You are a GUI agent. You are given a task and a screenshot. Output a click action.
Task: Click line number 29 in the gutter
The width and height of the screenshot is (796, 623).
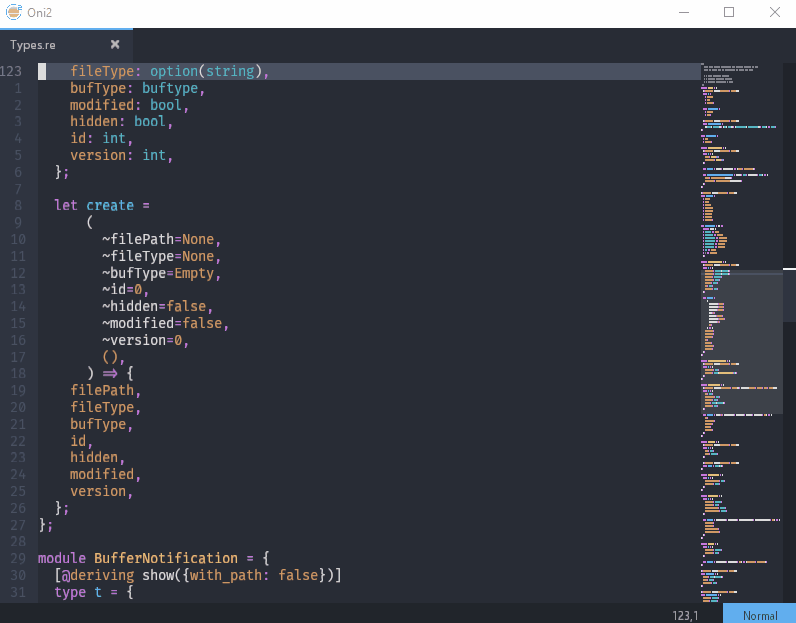(18, 559)
